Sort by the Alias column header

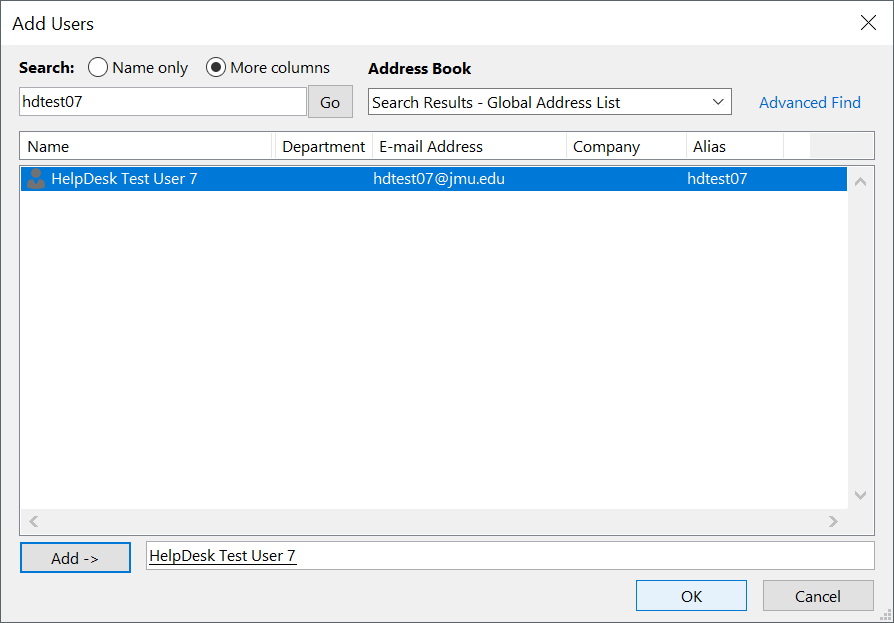[735, 146]
